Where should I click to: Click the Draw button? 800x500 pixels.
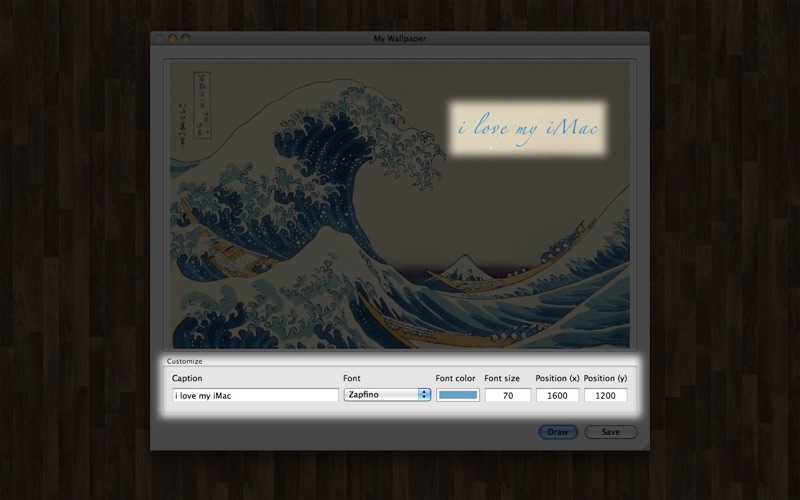[558, 432]
